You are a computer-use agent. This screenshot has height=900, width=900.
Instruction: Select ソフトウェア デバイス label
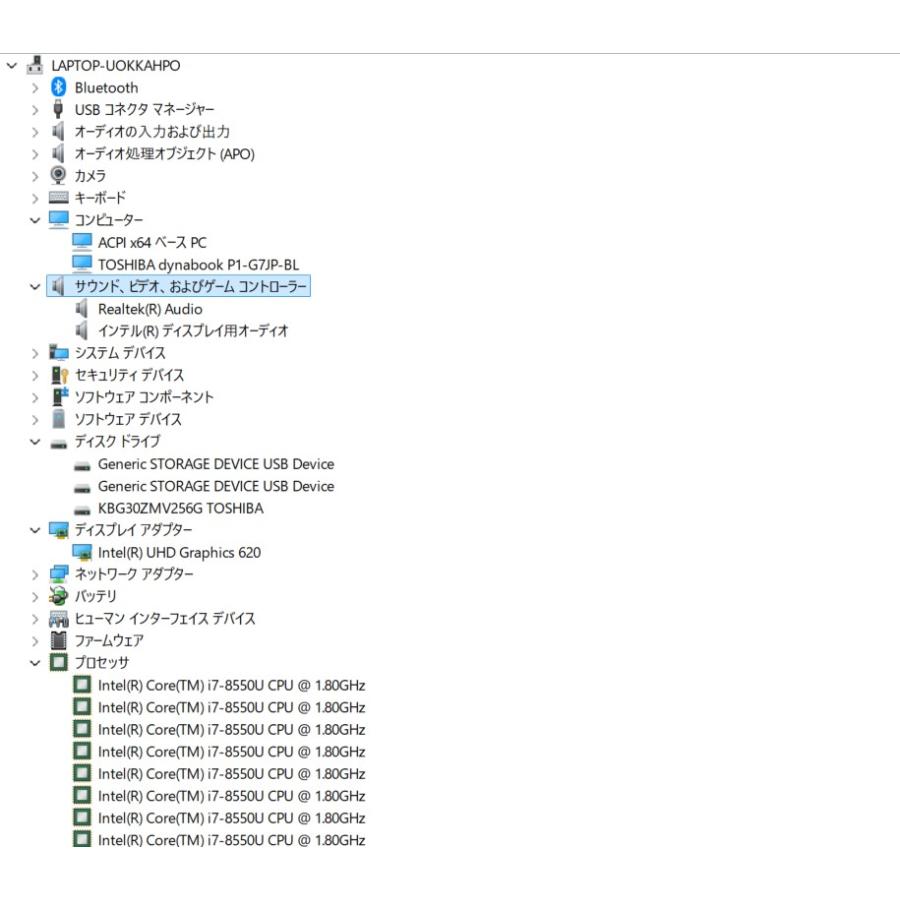[x=128, y=420]
